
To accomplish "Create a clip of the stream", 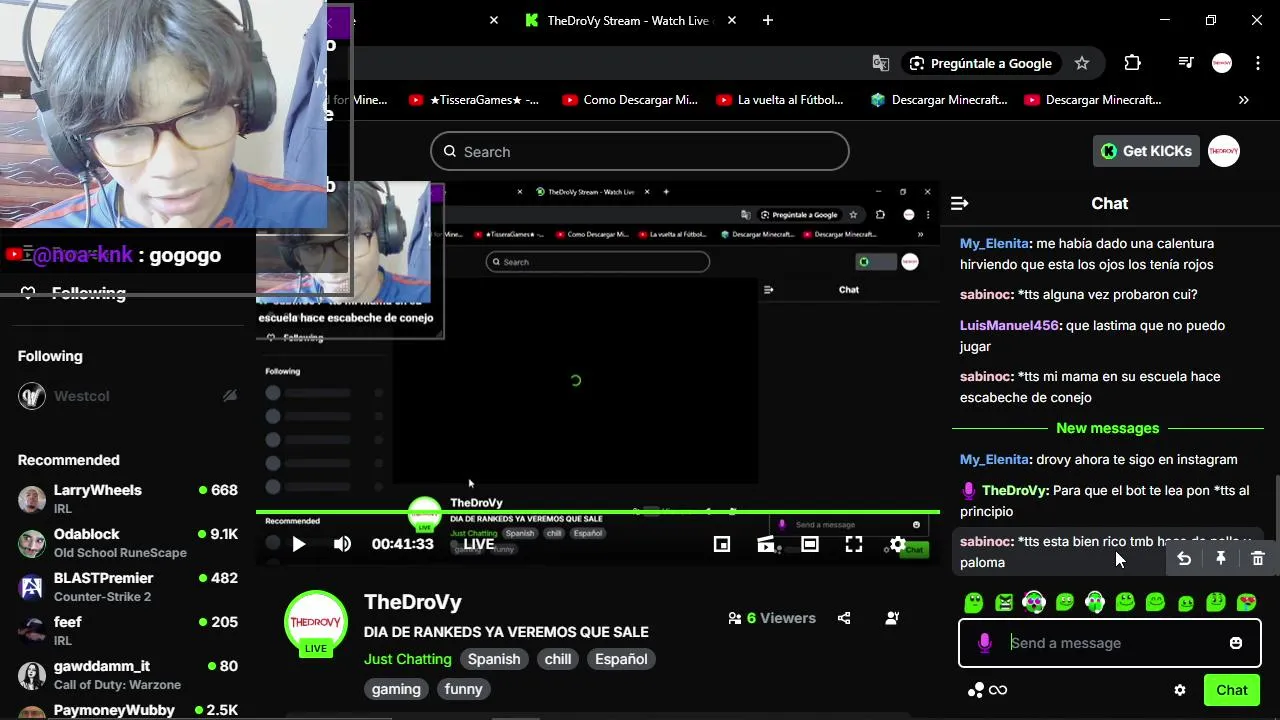I will click(766, 544).
